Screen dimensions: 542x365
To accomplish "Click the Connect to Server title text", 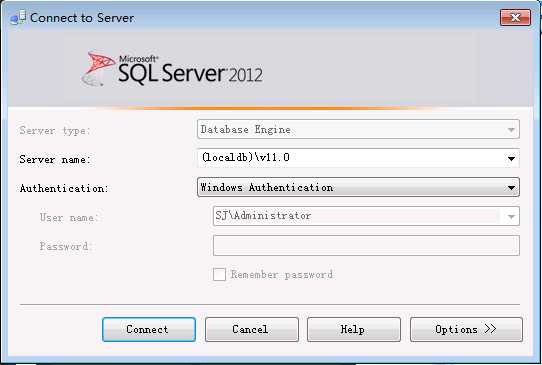I will coord(82,18).
